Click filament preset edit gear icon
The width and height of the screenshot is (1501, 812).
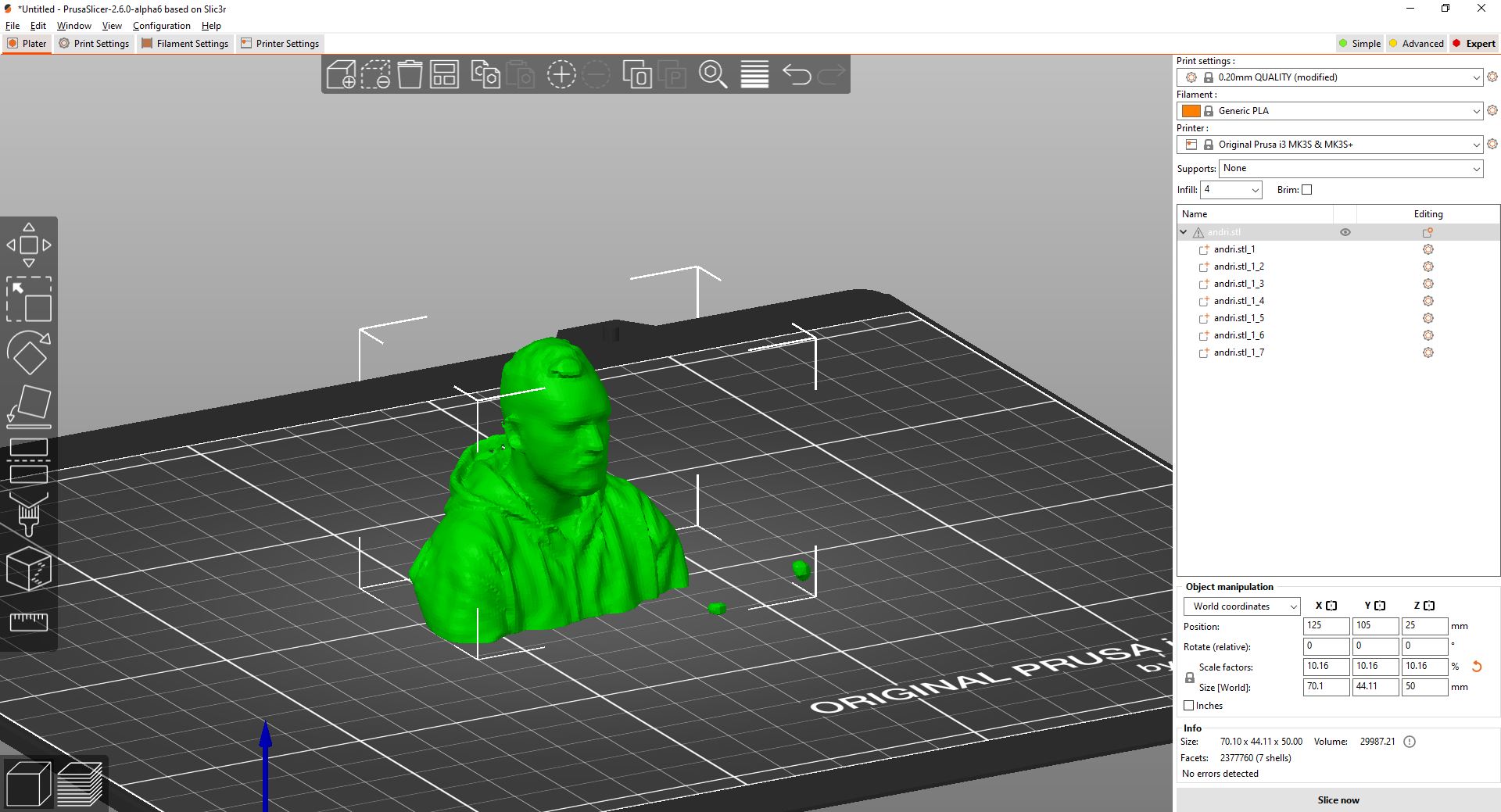(1492, 110)
